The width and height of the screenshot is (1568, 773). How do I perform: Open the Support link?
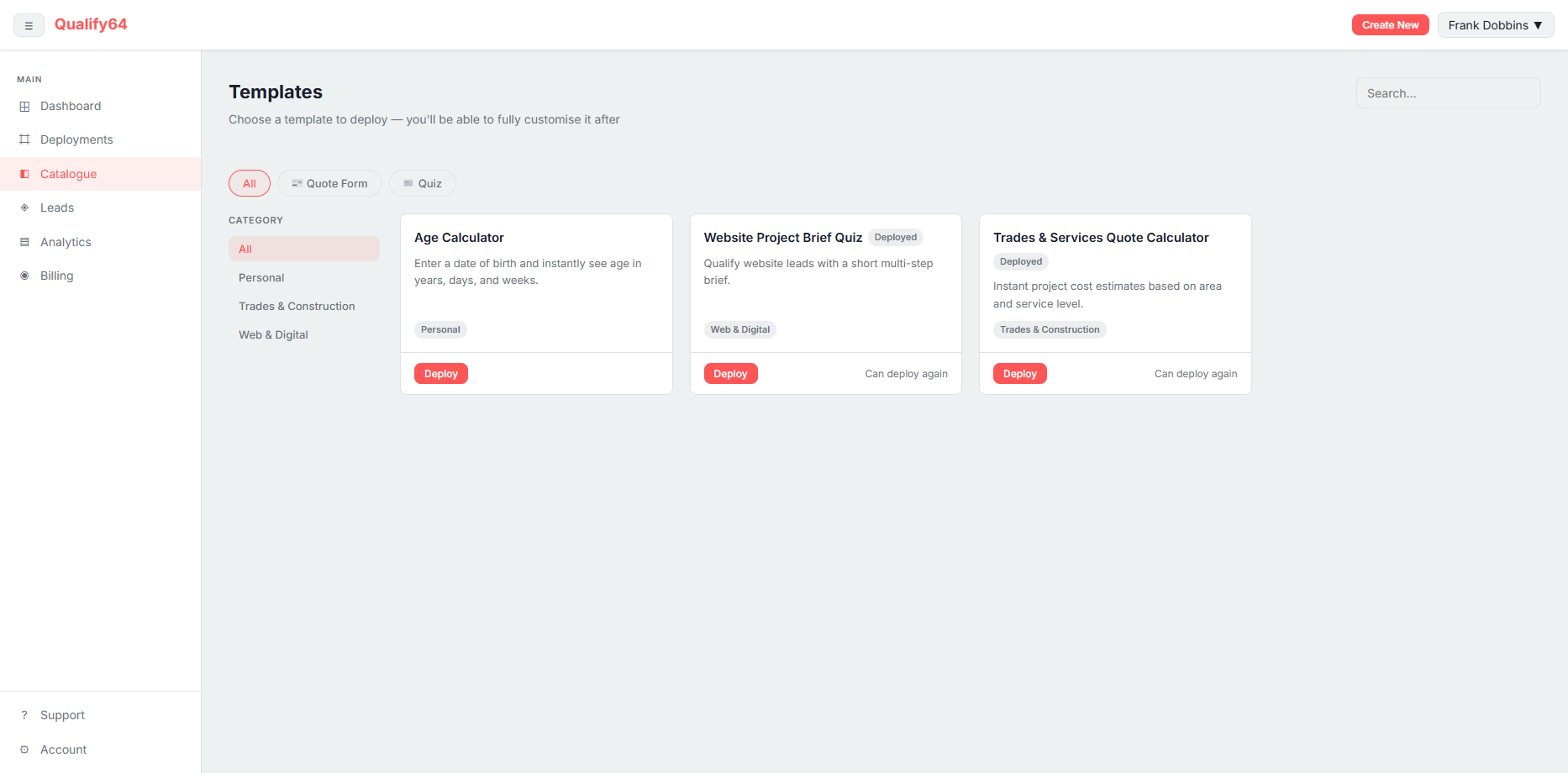click(x=101, y=715)
